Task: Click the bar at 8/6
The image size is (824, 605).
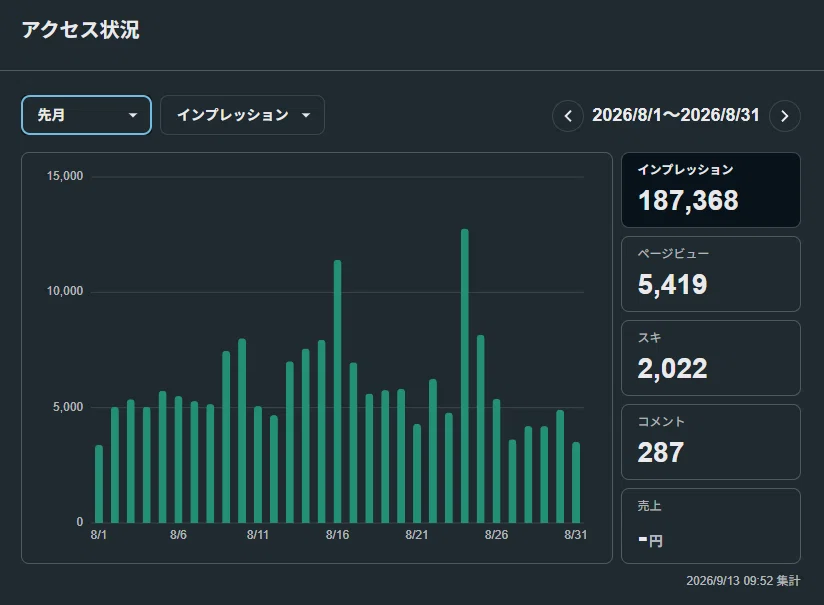Action: pos(178,459)
